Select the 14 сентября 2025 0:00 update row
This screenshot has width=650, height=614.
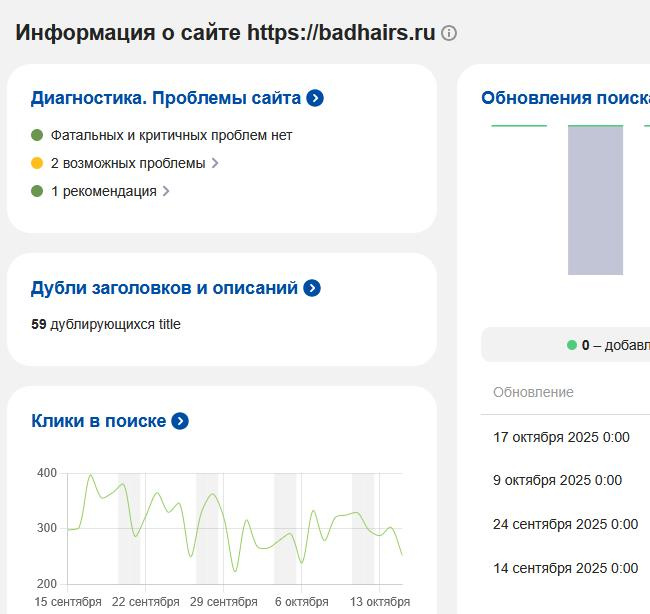tap(565, 568)
